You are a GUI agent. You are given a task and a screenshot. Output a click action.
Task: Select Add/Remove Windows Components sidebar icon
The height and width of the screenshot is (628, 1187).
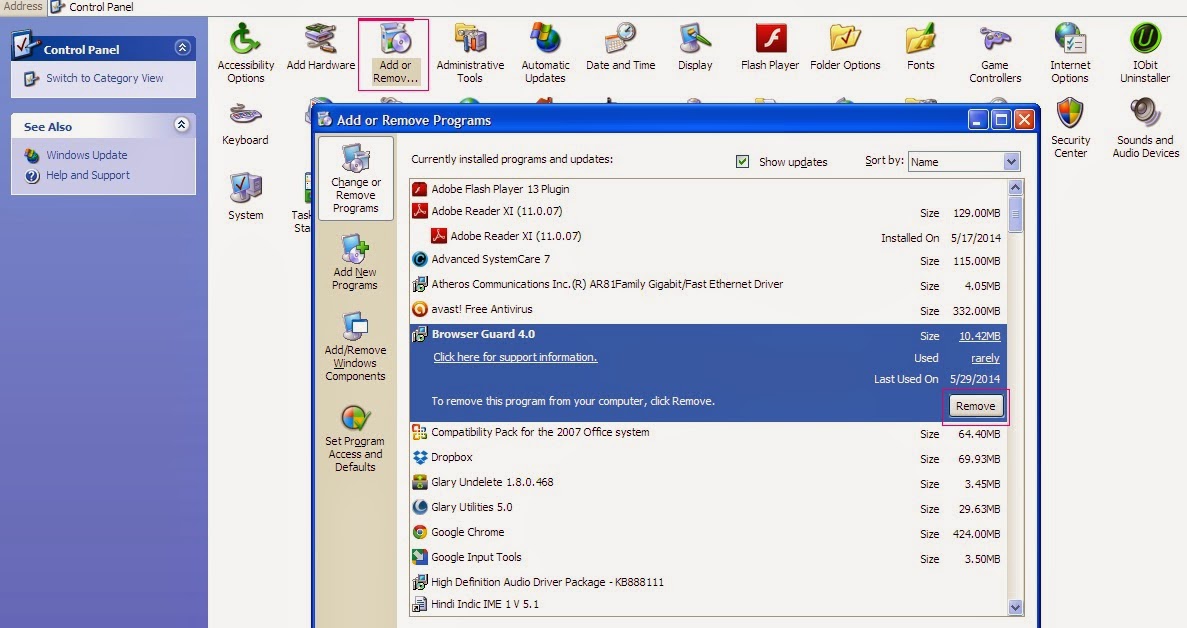click(x=355, y=347)
